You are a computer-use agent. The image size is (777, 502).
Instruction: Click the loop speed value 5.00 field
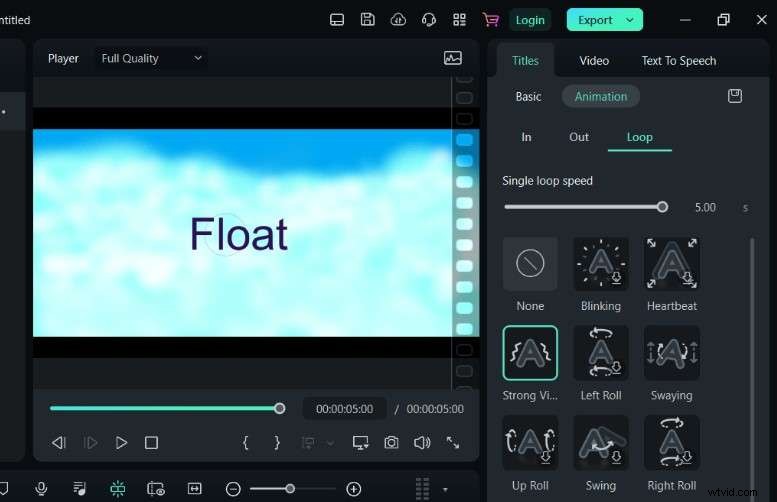705,207
